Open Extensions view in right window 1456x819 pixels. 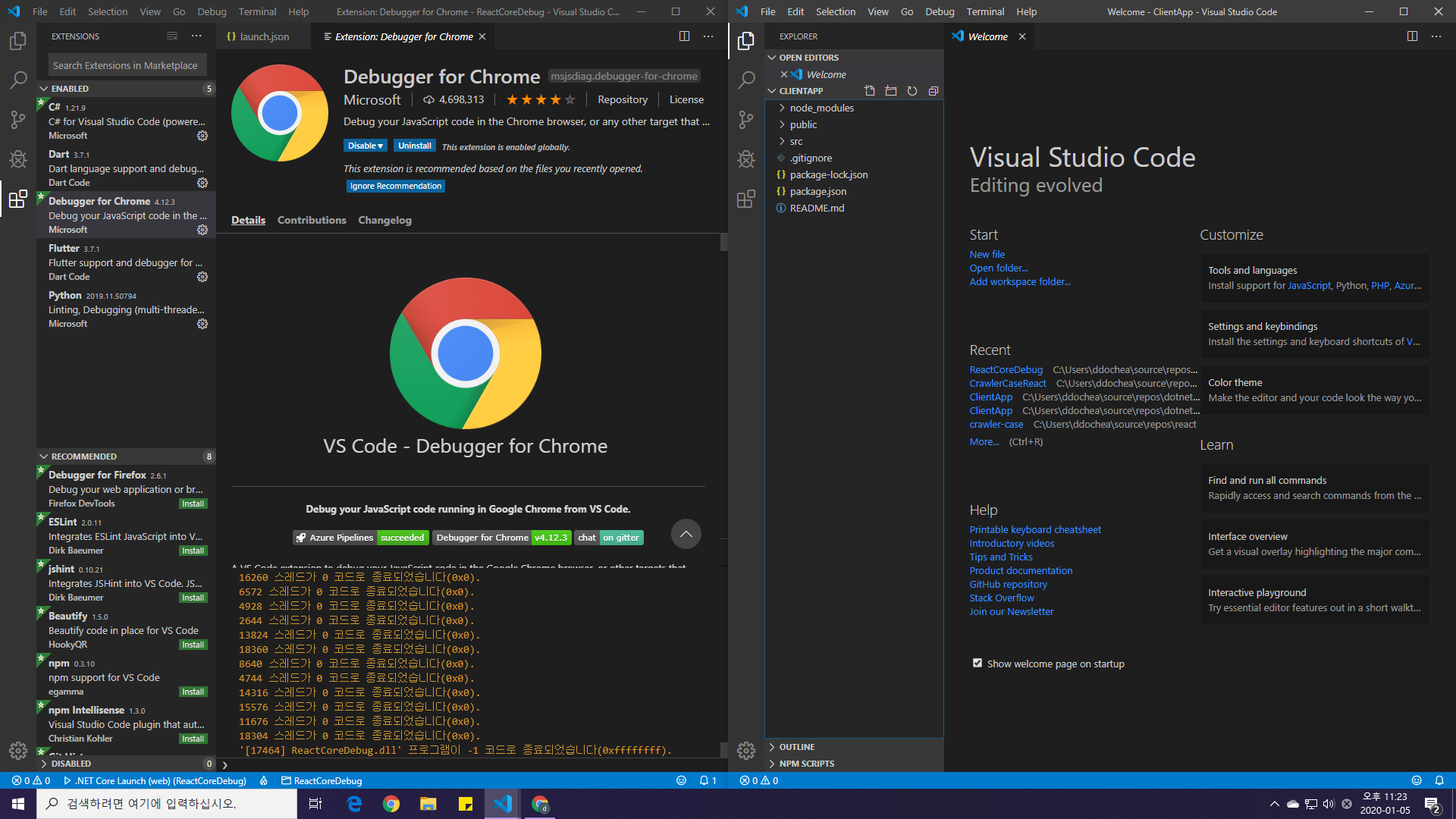pyautogui.click(x=746, y=199)
